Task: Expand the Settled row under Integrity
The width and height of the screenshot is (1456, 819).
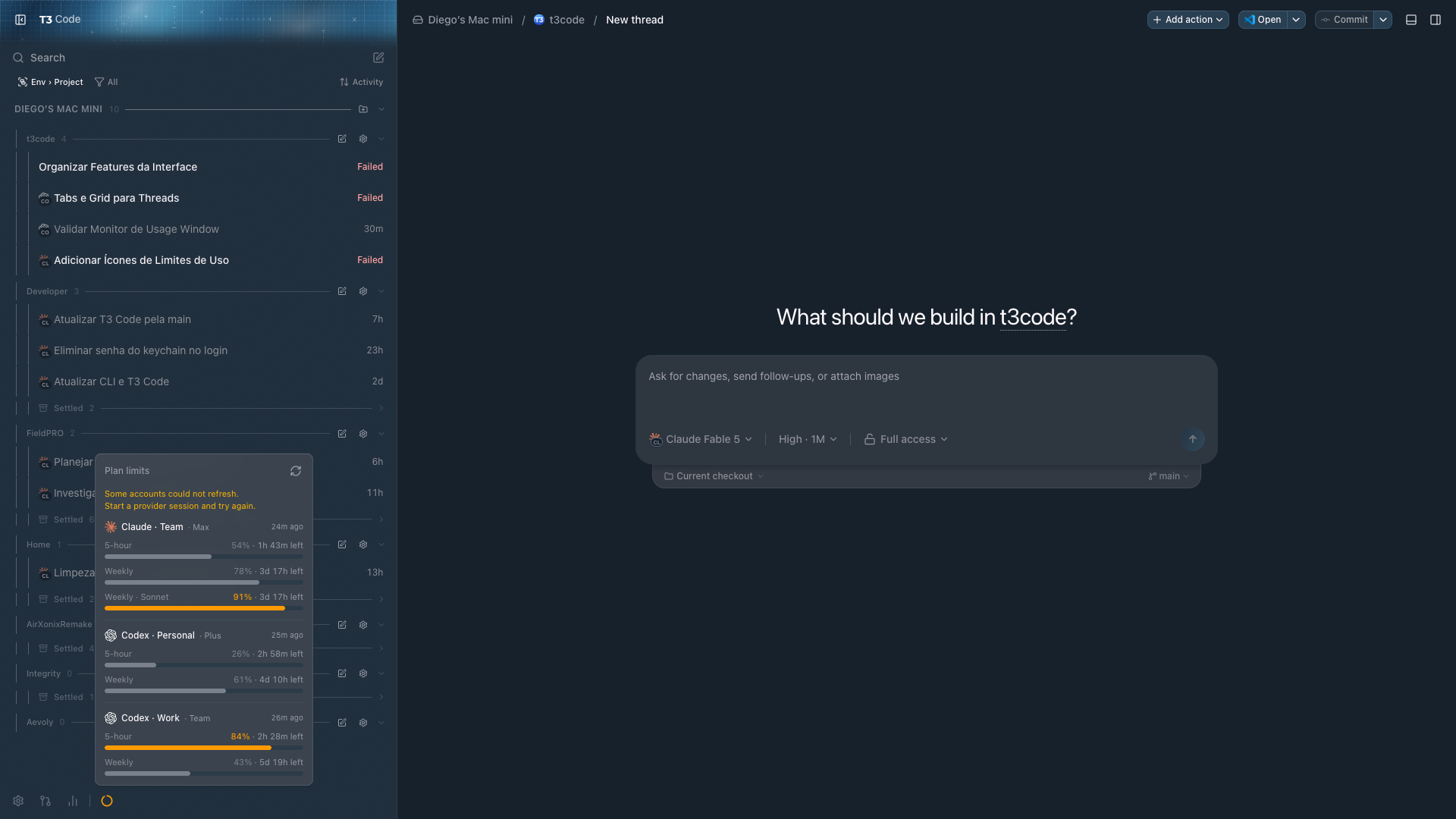Action: (211, 697)
